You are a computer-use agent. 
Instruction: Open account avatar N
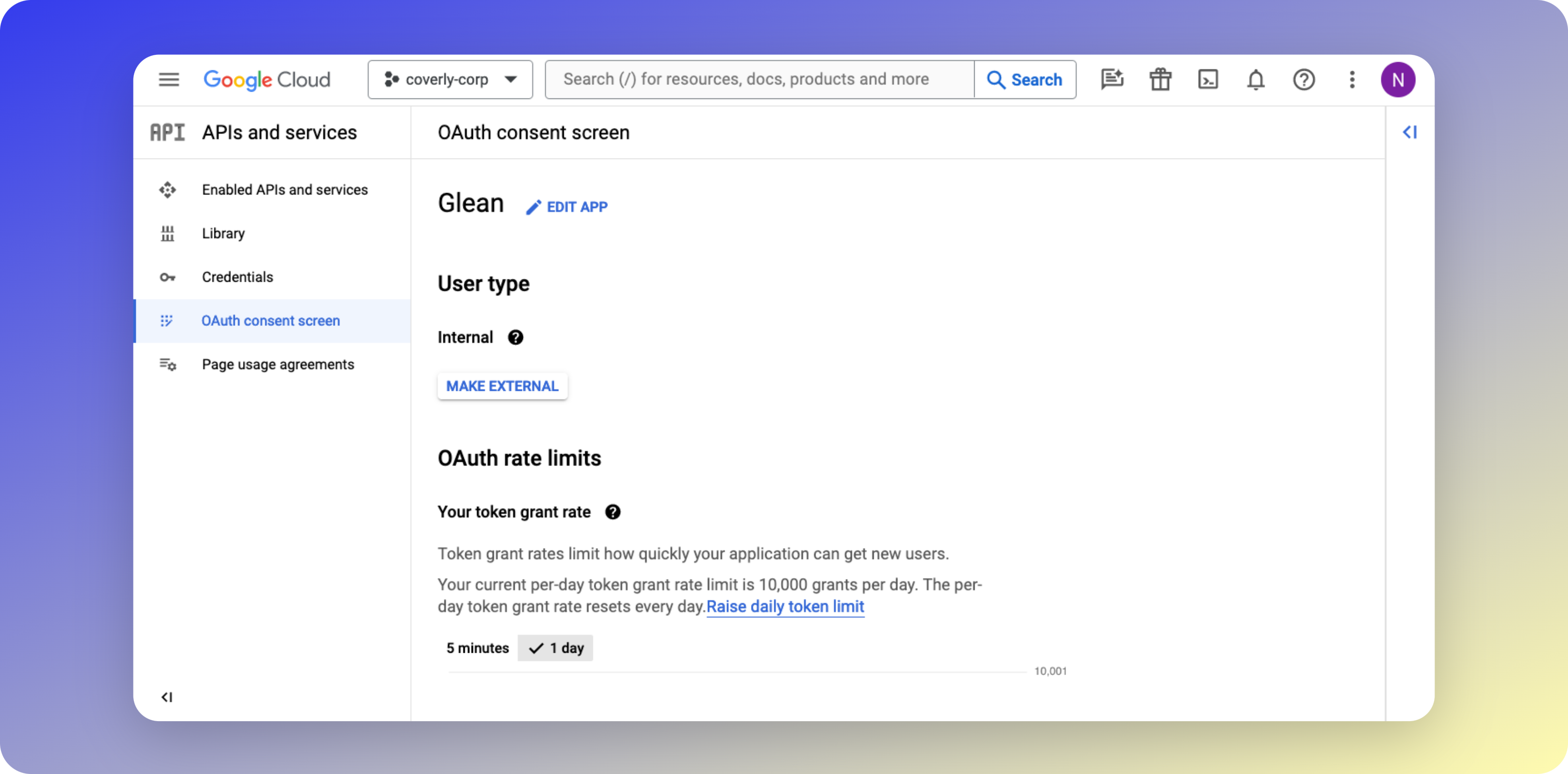tap(1399, 79)
